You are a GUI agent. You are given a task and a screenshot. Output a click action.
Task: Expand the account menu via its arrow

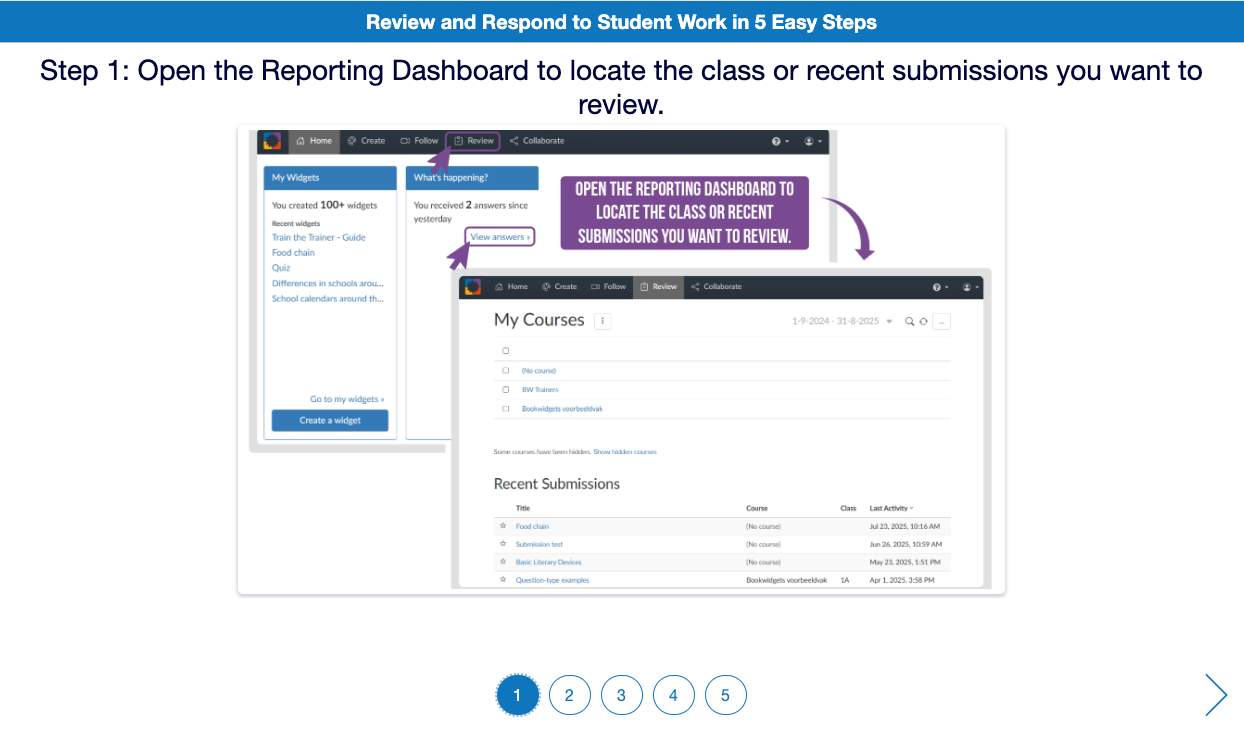tap(975, 286)
